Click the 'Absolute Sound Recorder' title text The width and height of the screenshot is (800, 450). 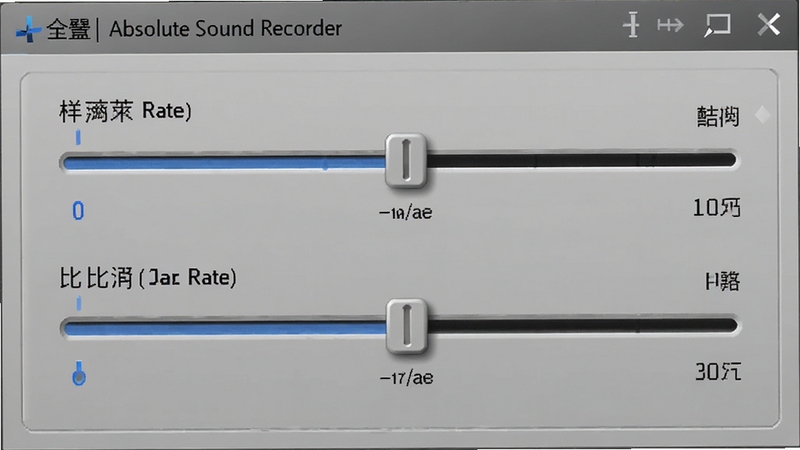225,29
